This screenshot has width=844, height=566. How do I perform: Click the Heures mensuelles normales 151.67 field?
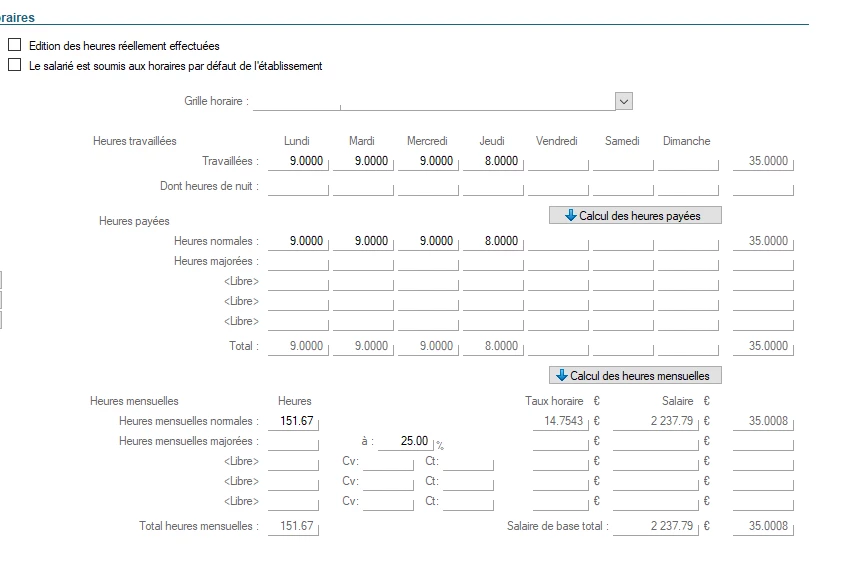293,421
